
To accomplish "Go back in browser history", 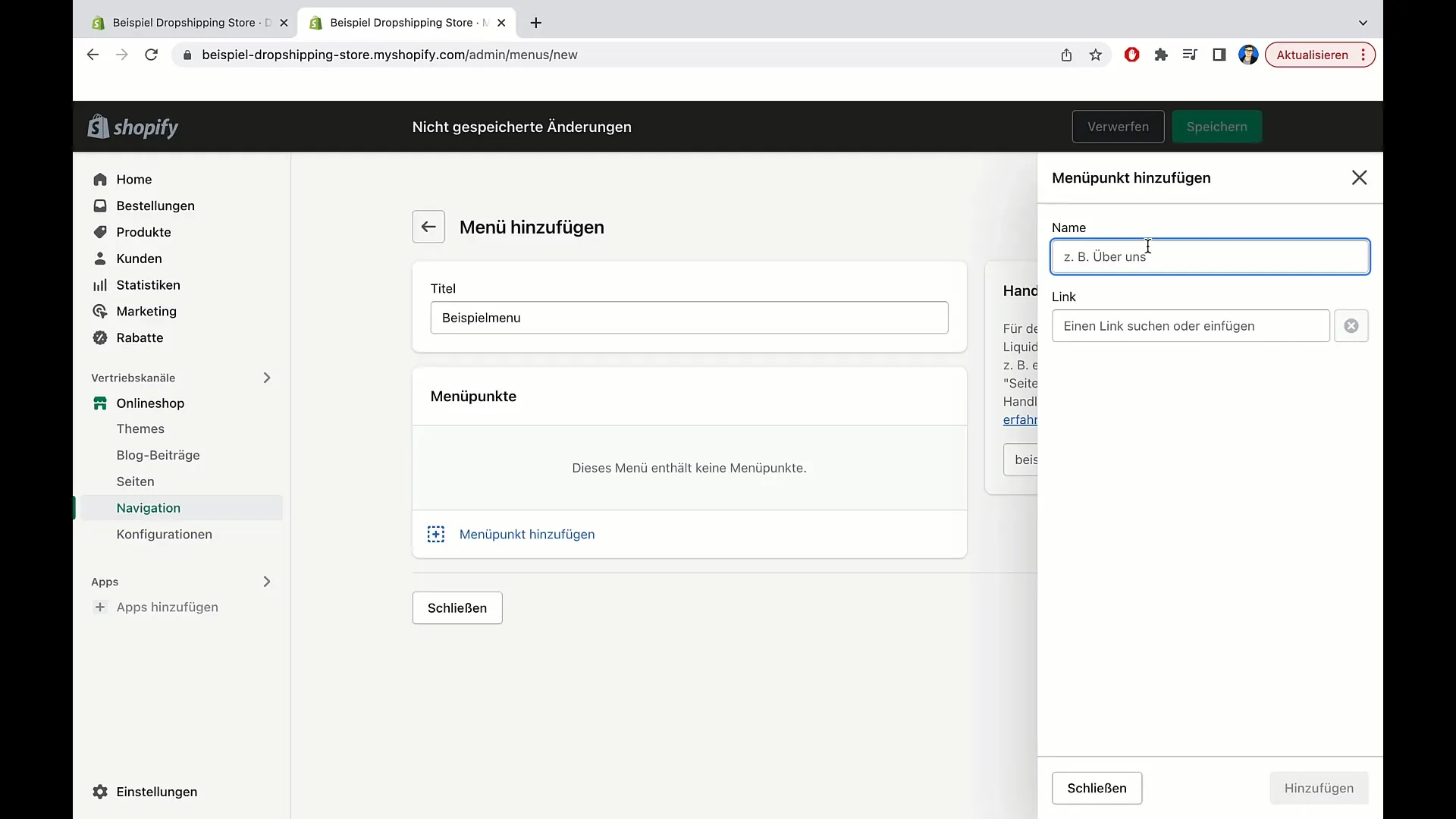I will click(93, 55).
